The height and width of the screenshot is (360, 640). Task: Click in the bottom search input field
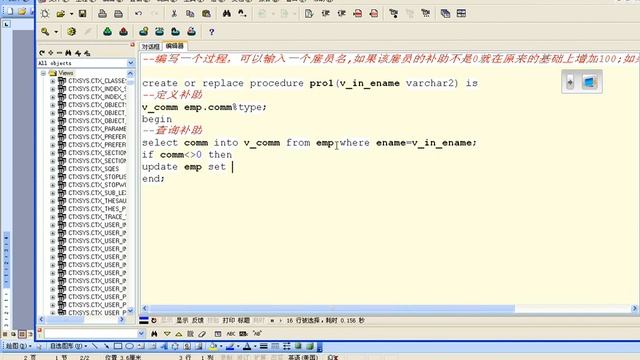(91, 334)
